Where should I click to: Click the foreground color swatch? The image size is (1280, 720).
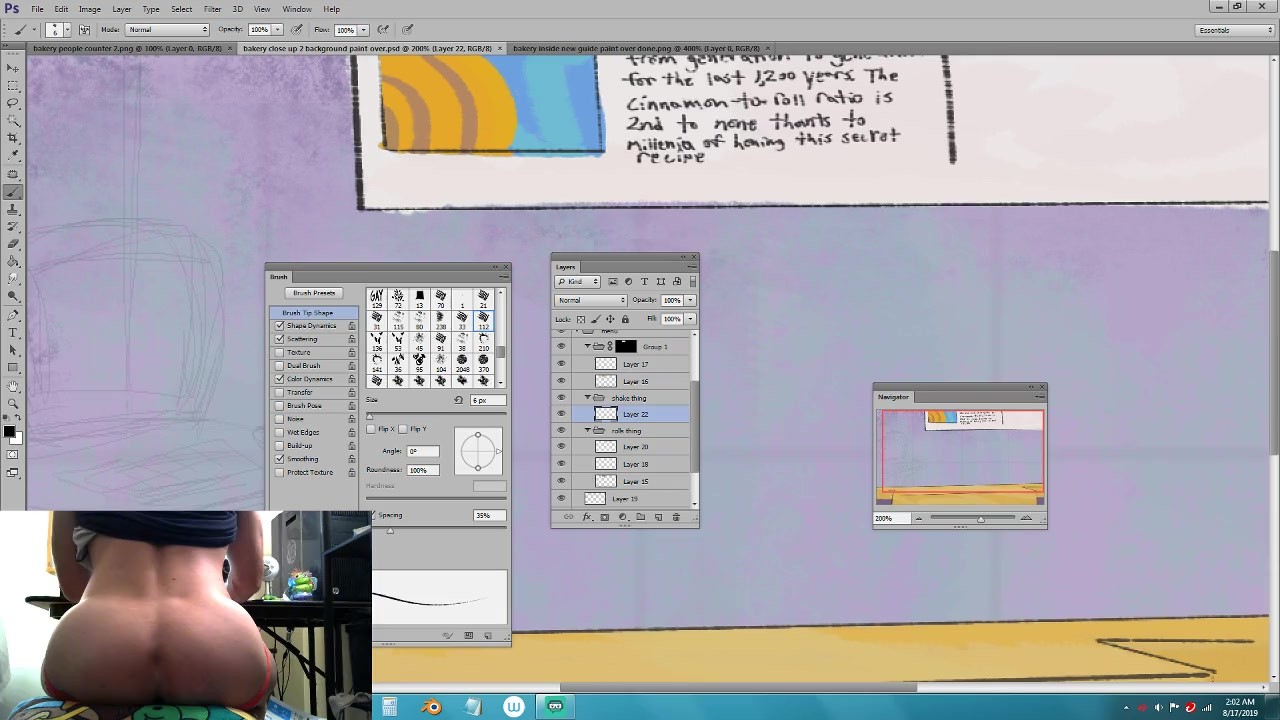pyautogui.click(x=9, y=431)
